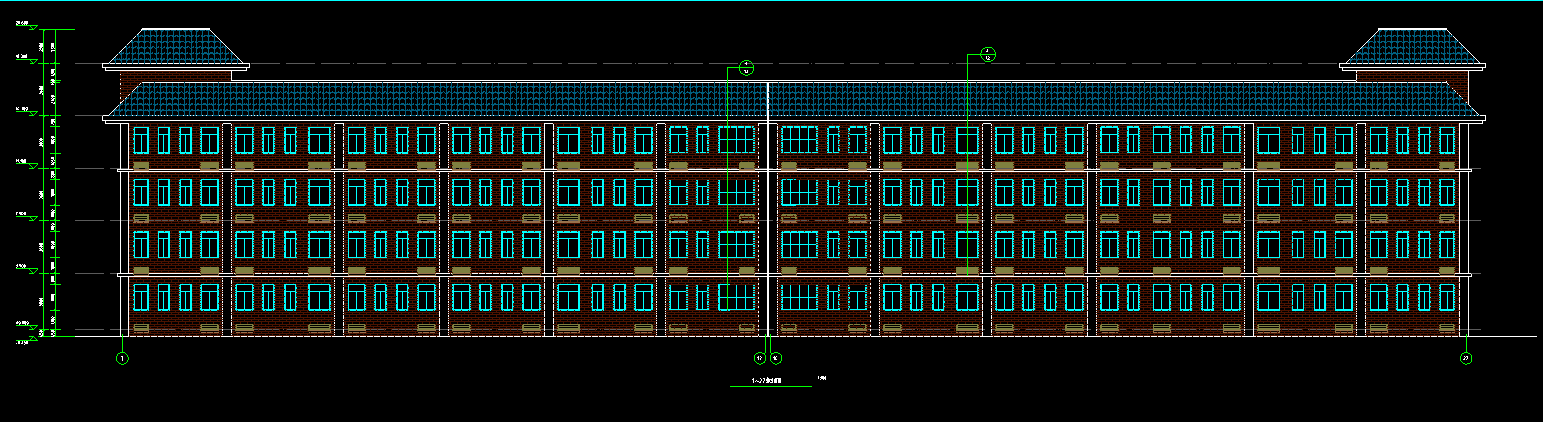The width and height of the screenshot is (1543, 422).
Task: Click the right bubble of the center axis pair
Action: click(x=775, y=357)
